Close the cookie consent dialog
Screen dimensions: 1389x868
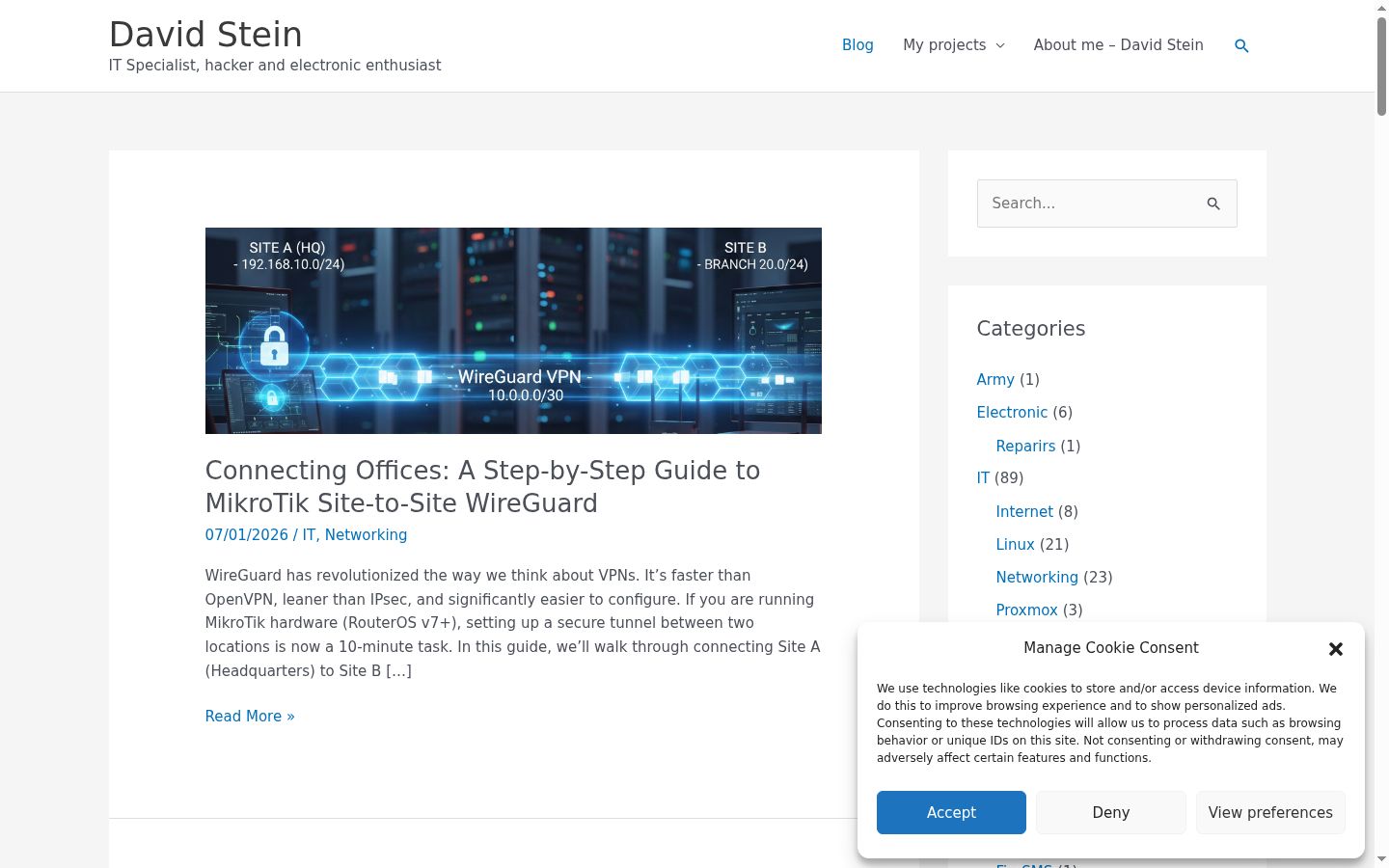pos(1336,649)
